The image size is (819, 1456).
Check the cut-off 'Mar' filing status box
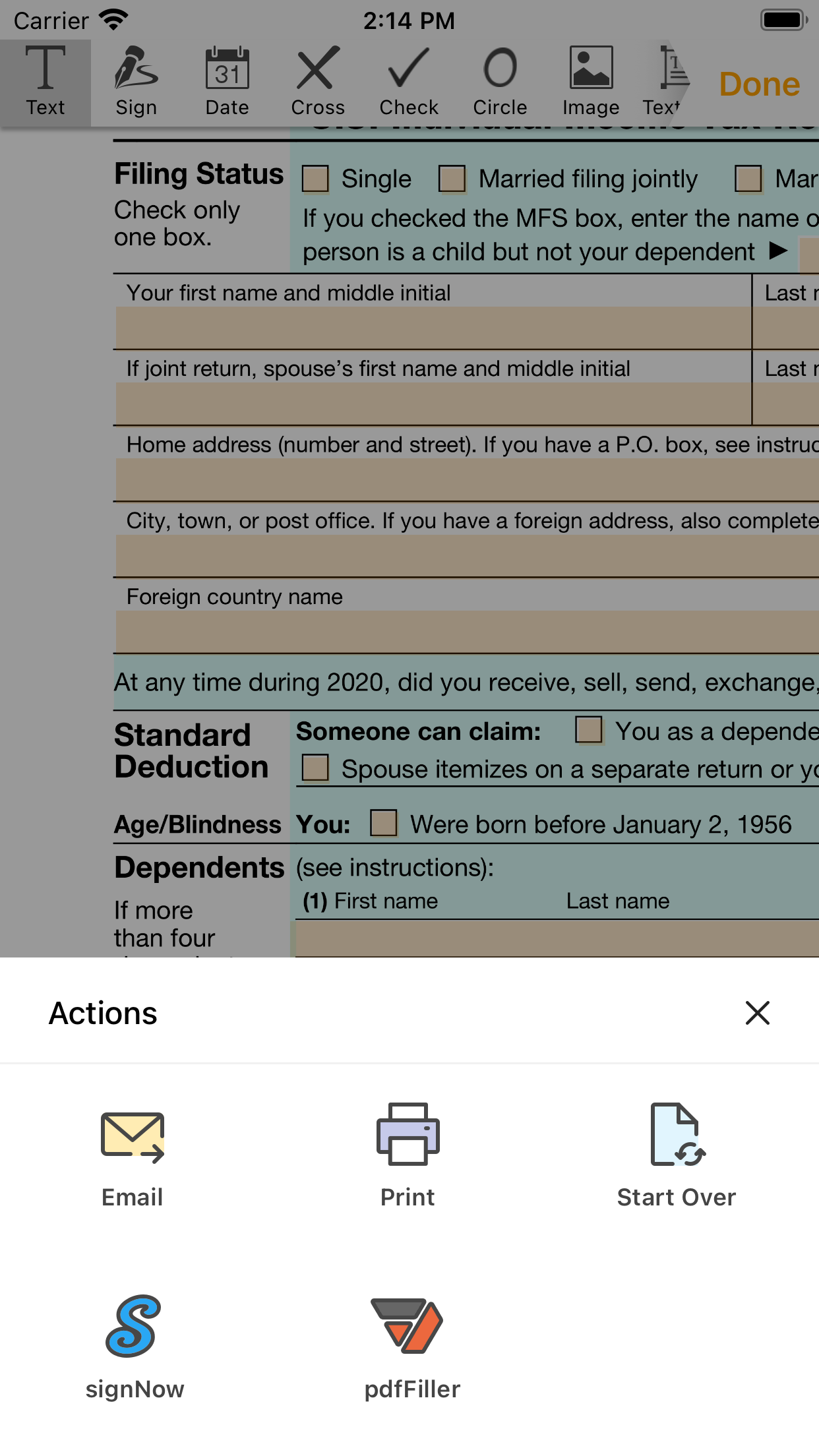pos(748,179)
